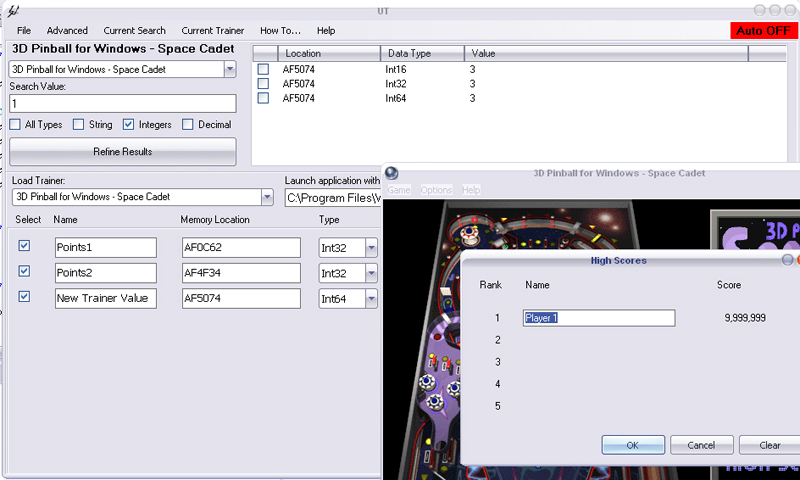
Task: Click the Launch application path field
Action: pos(333,198)
